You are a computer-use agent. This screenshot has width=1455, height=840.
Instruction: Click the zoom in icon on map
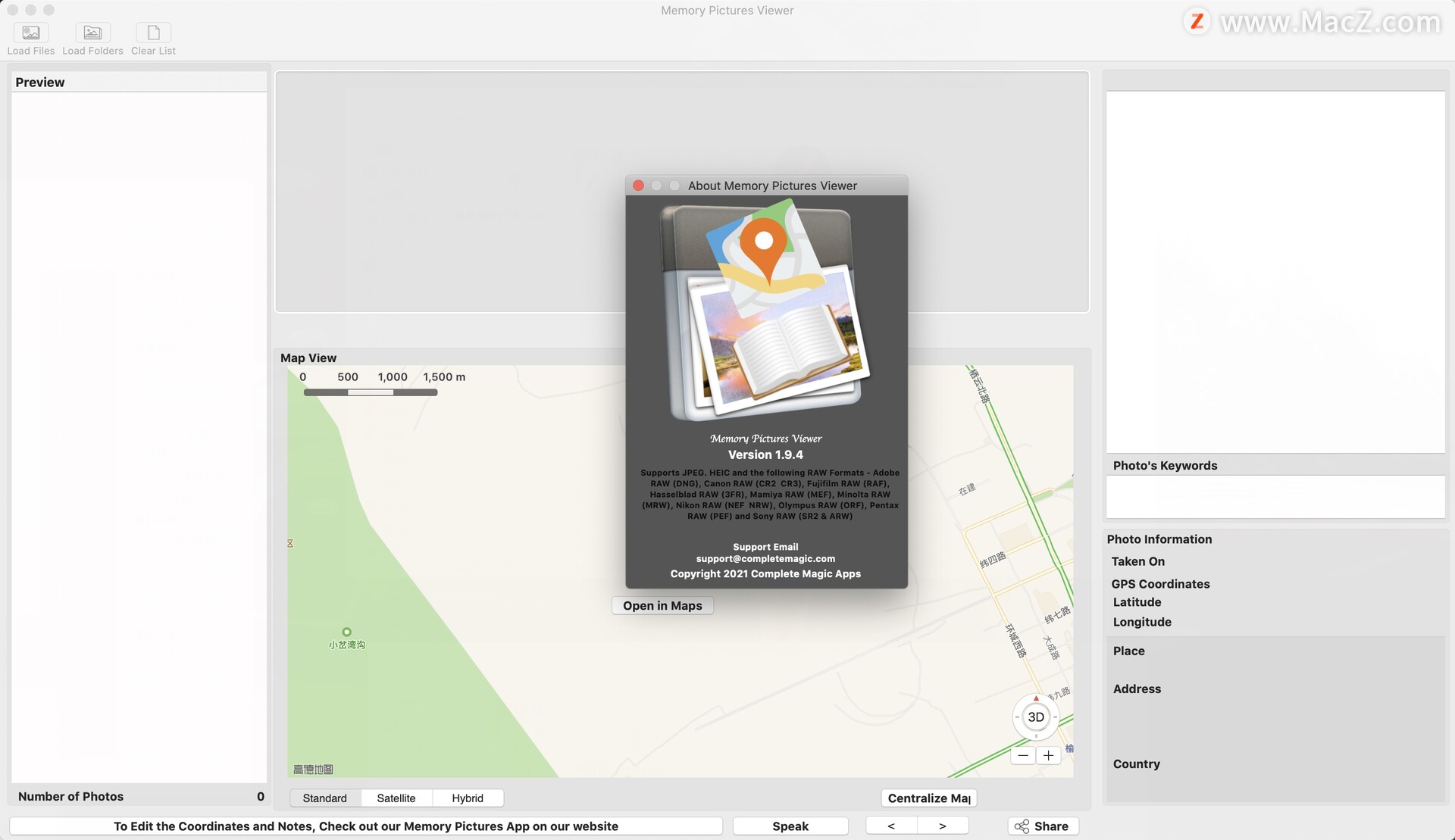(1048, 755)
